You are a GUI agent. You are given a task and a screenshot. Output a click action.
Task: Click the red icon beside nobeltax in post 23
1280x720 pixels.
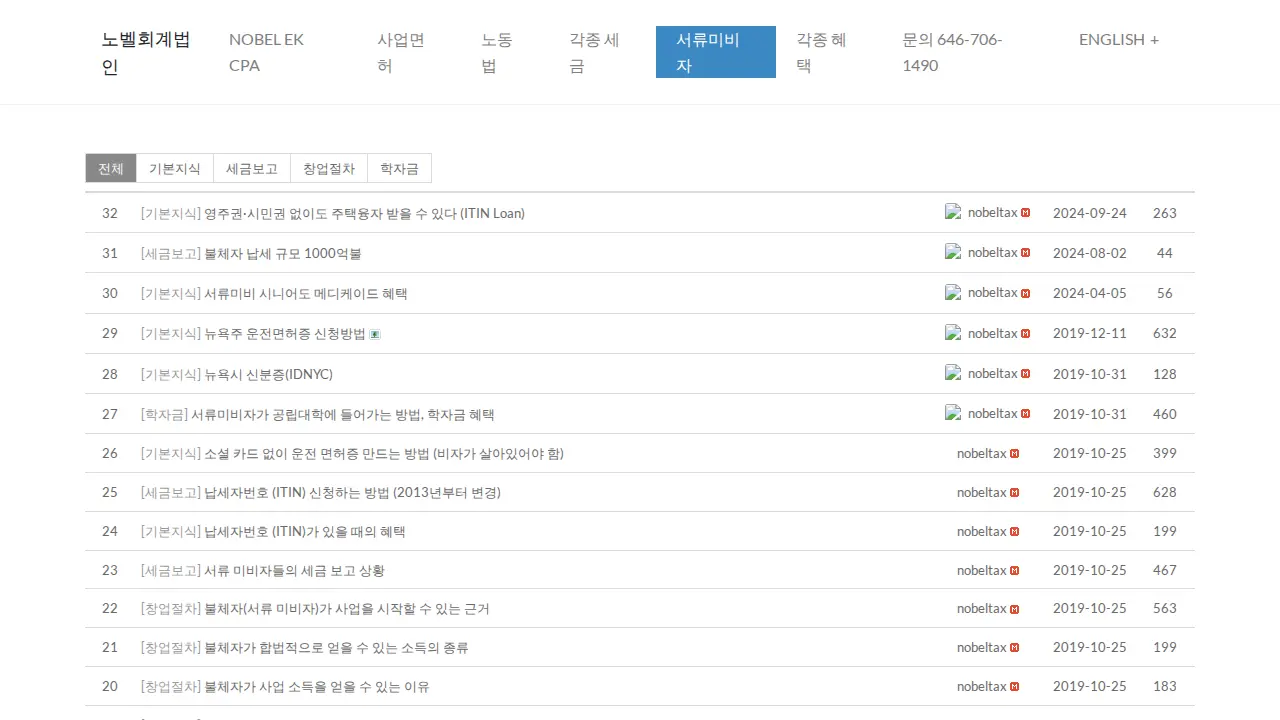pos(1015,571)
